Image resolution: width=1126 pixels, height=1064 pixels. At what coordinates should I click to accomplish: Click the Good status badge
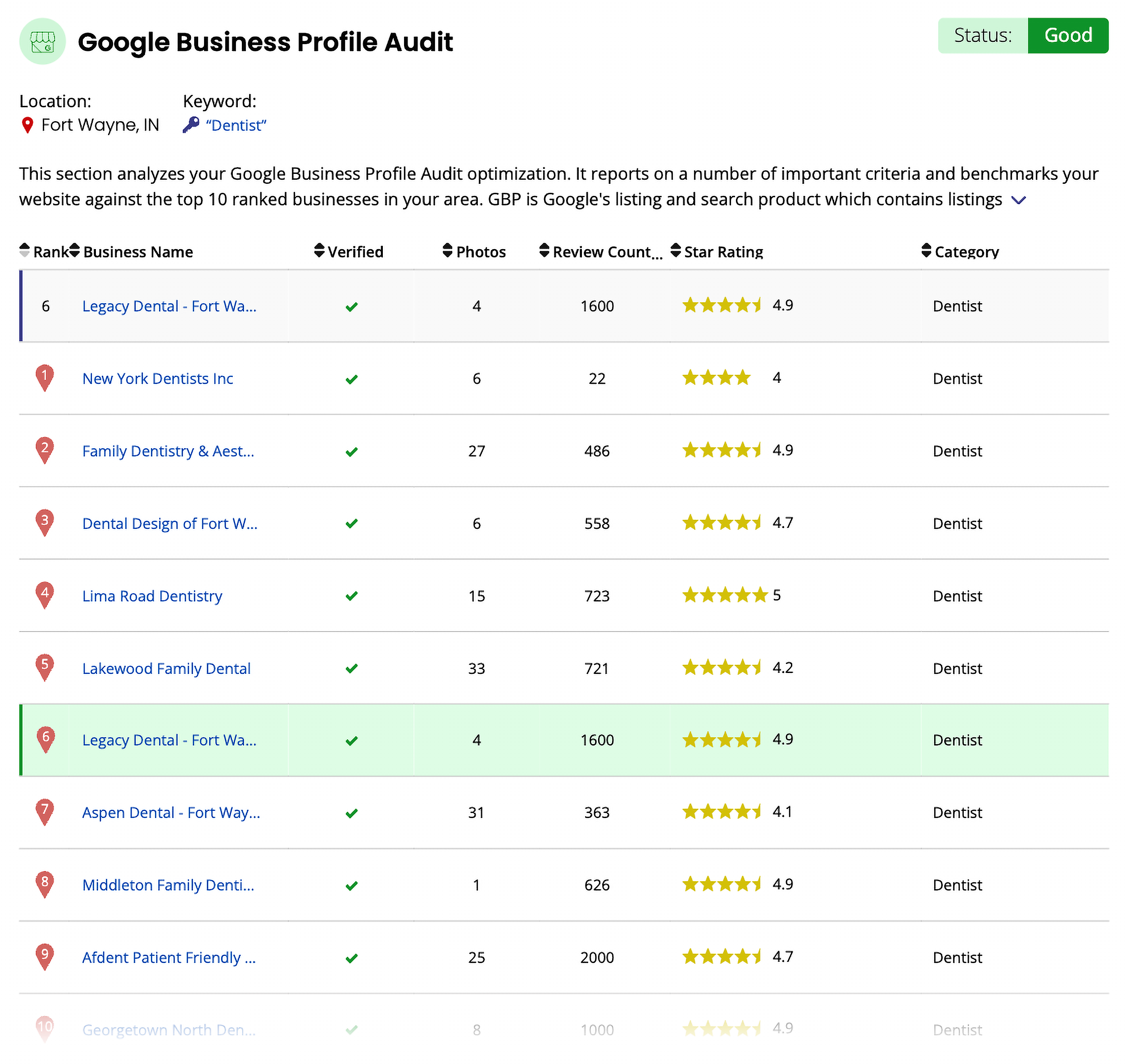(x=1068, y=35)
